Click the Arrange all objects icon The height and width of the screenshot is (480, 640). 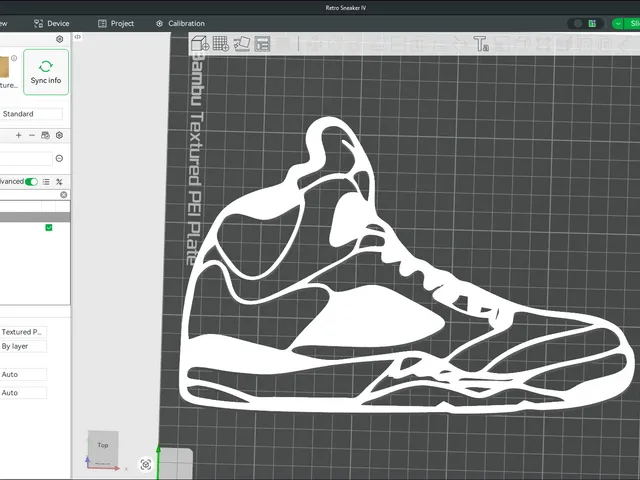click(262, 44)
